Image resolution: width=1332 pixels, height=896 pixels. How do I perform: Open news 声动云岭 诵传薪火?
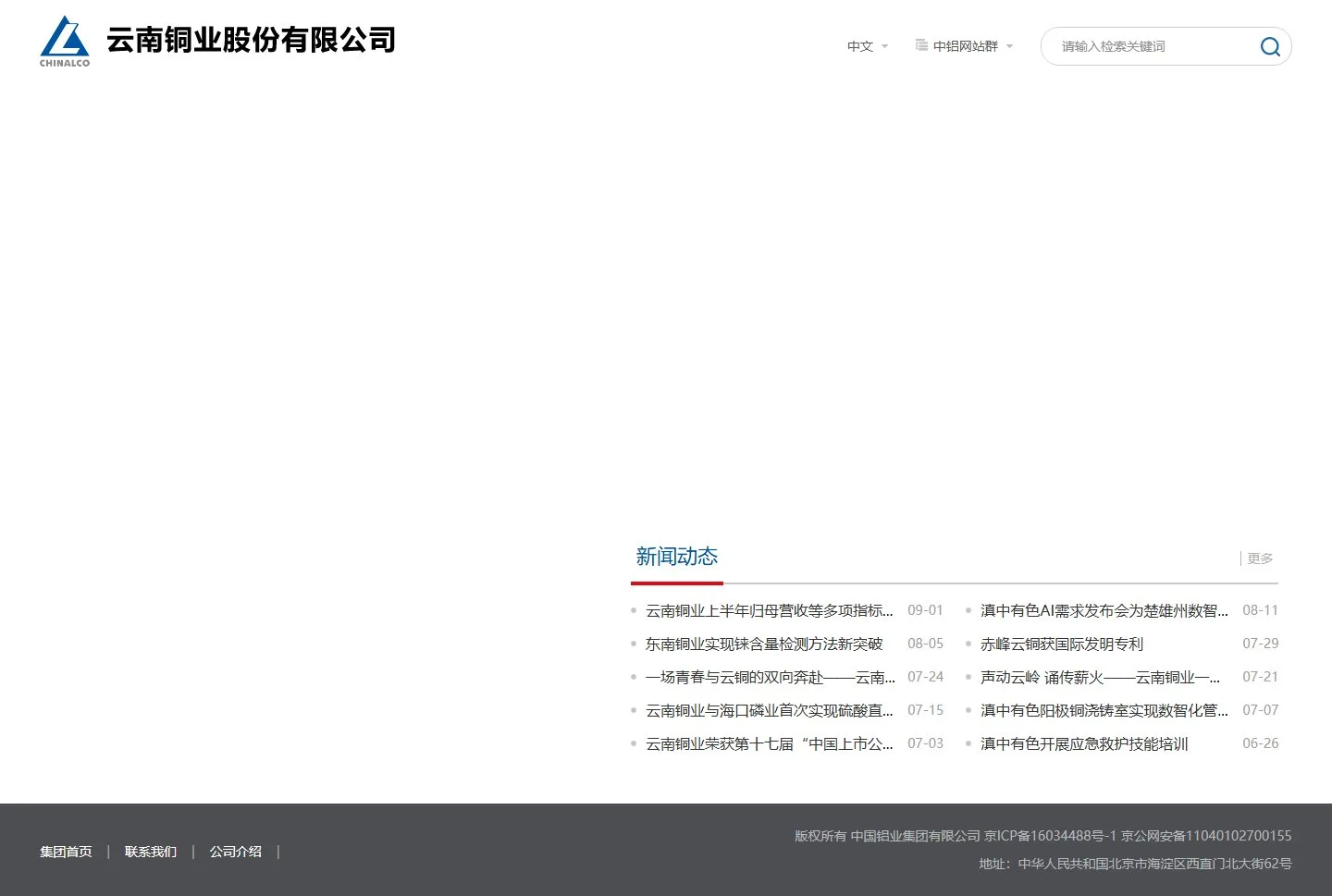click(x=1101, y=677)
